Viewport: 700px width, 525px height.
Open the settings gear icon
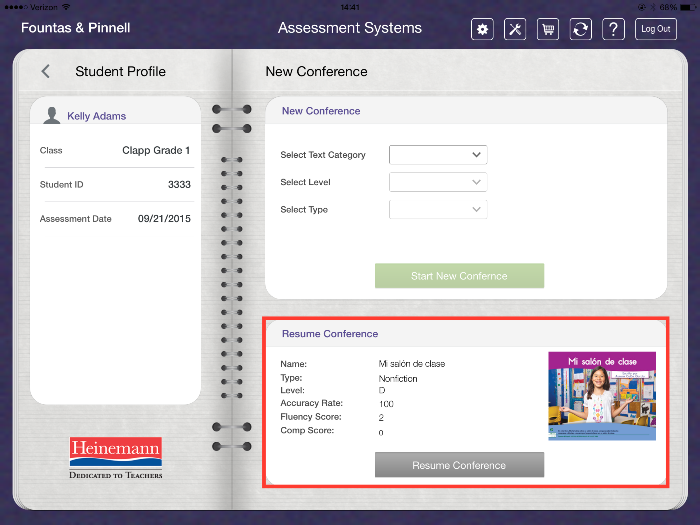coord(482,29)
